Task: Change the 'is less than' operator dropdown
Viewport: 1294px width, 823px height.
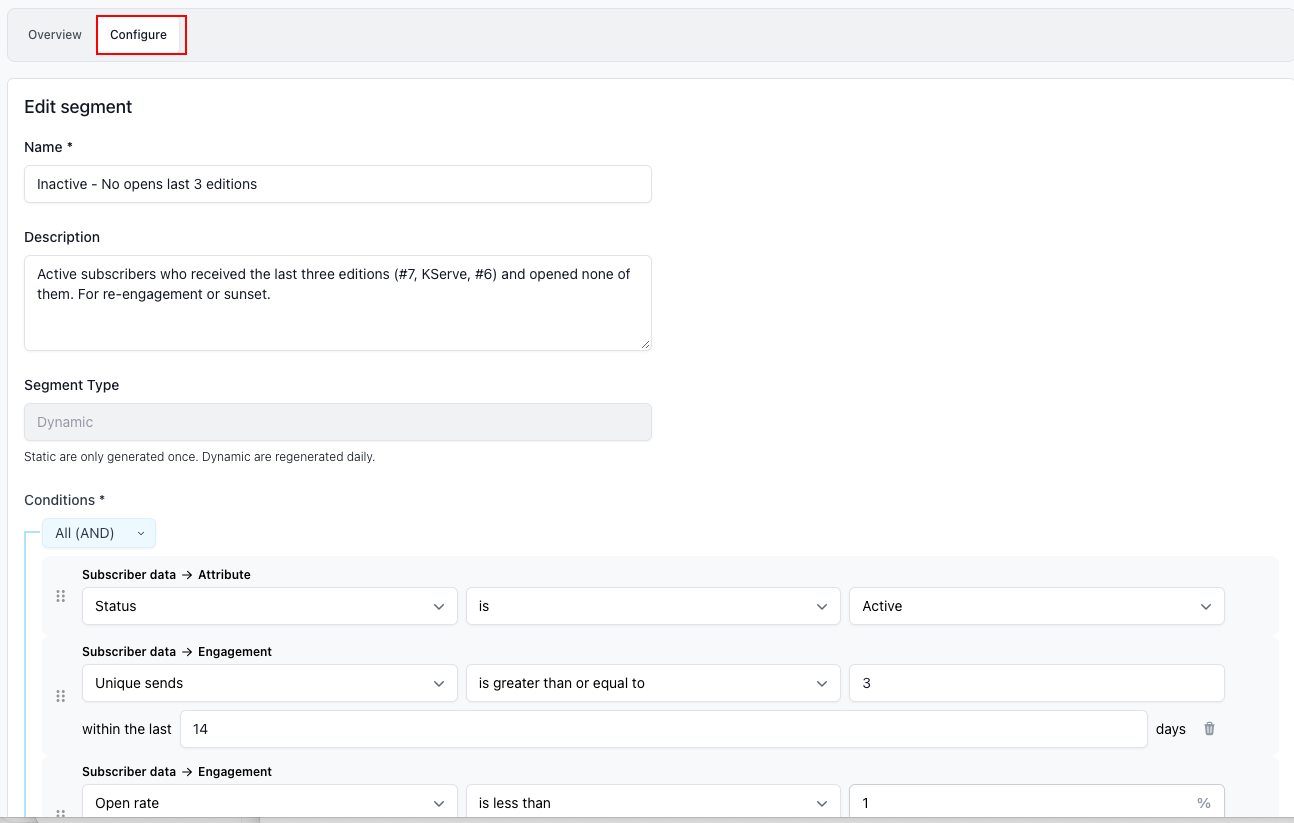Action: [x=653, y=803]
